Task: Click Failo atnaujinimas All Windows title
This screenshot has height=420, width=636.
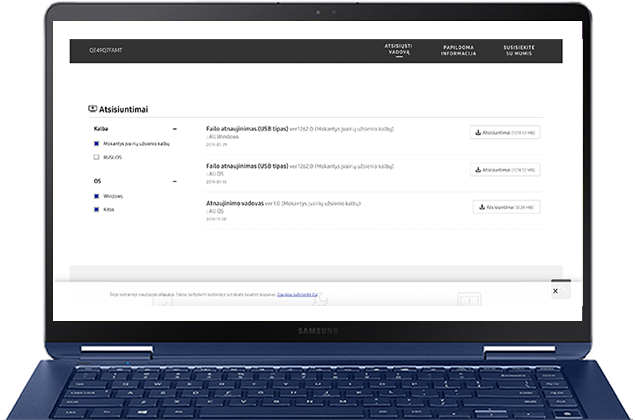Action: [x=247, y=129]
